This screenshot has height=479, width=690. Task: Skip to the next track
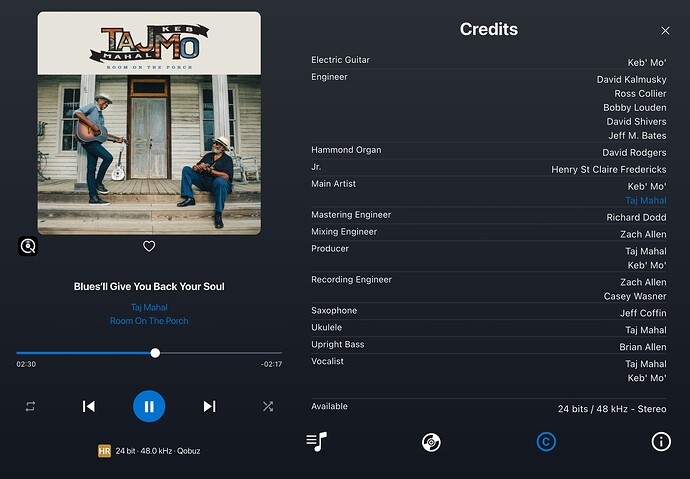[x=209, y=406]
